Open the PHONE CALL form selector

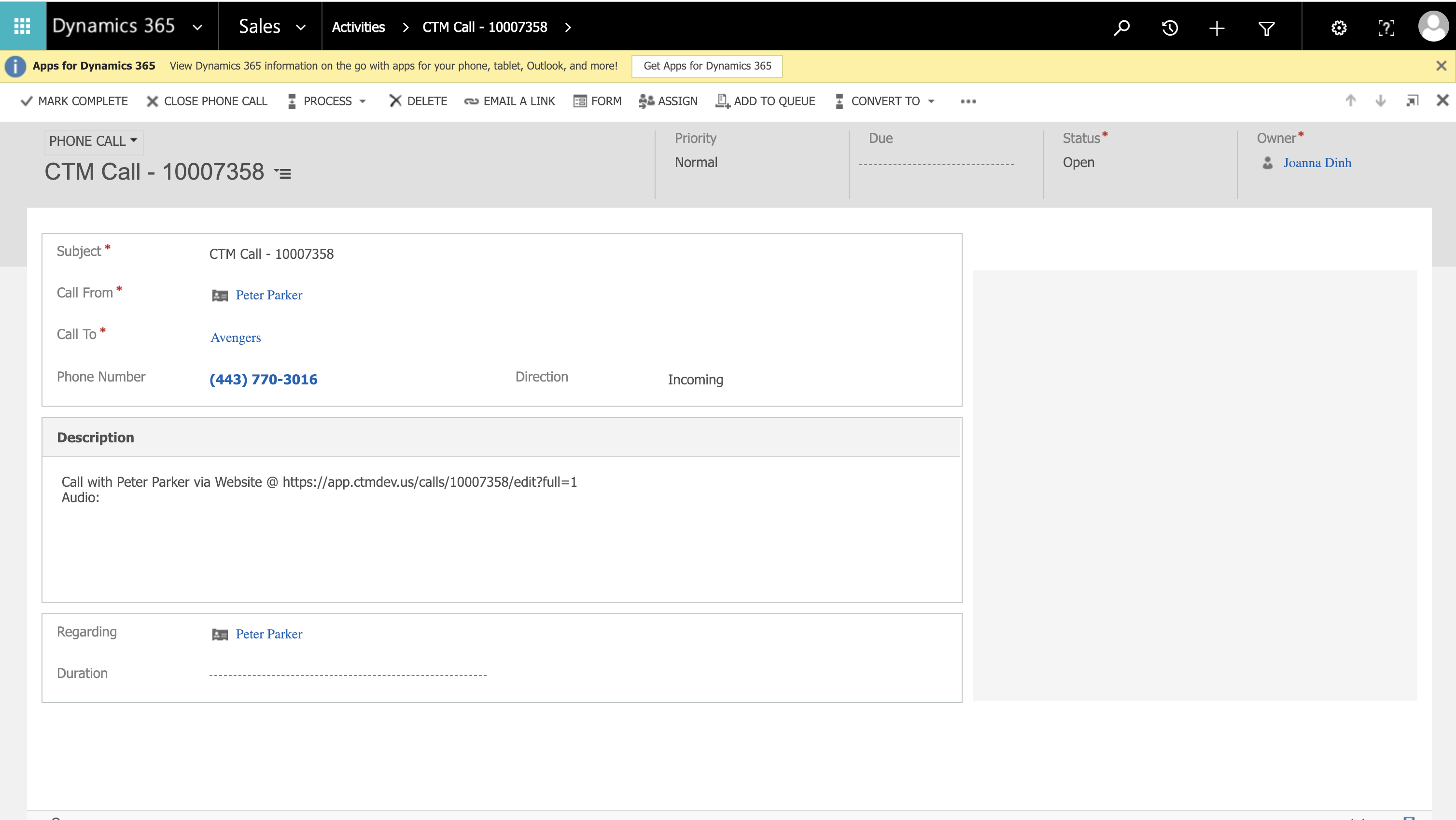[x=93, y=141]
